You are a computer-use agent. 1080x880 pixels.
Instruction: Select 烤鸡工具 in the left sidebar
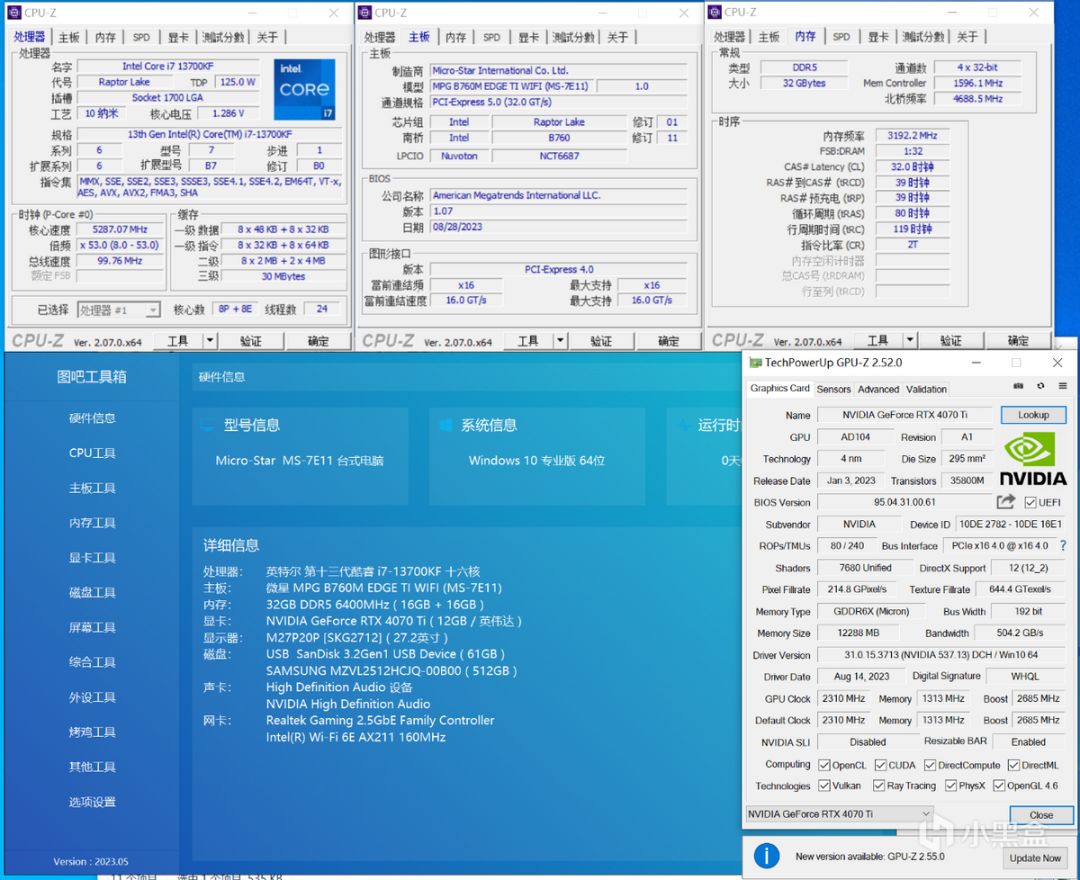point(92,732)
